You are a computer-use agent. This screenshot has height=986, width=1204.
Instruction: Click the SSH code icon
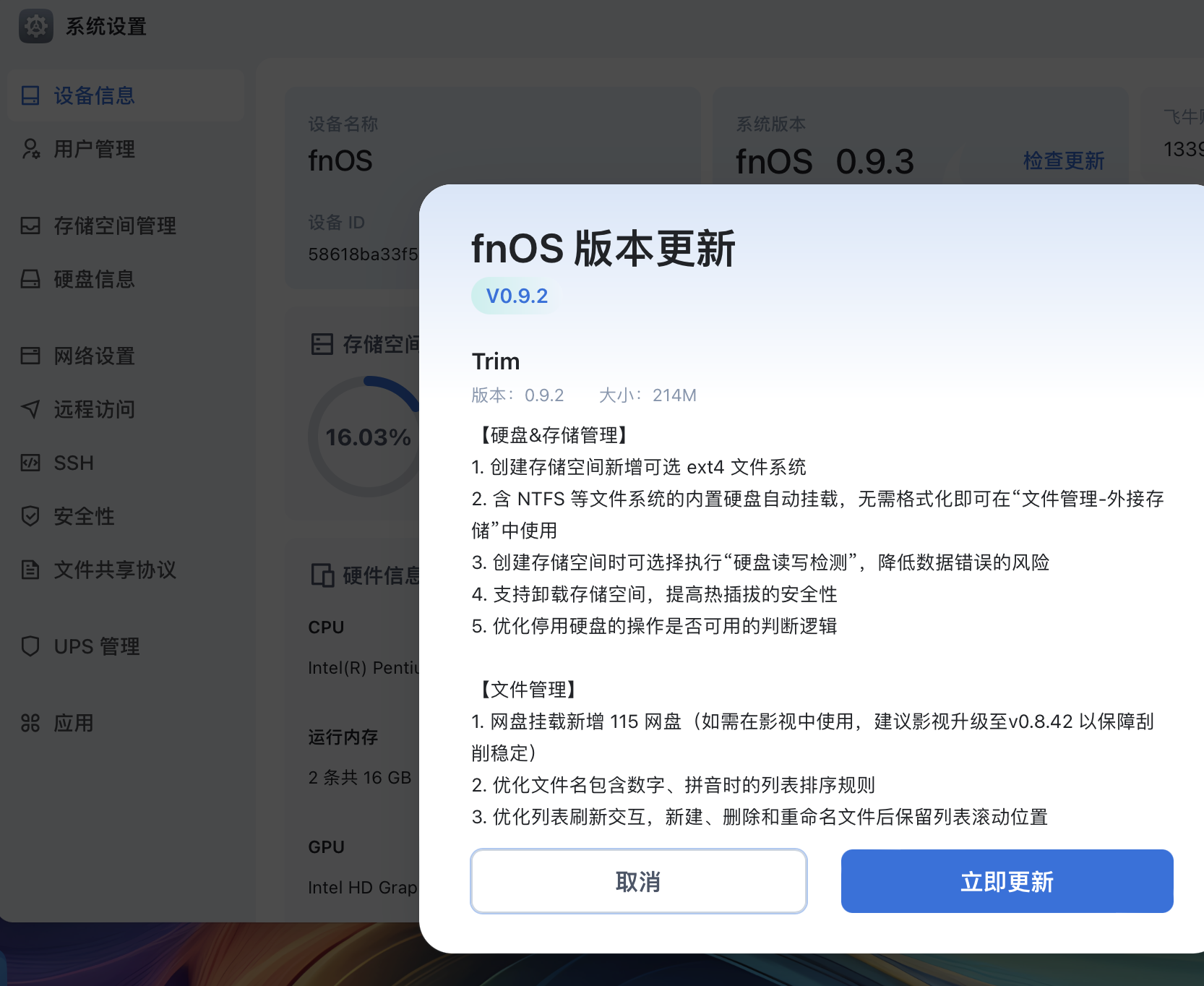(x=30, y=463)
